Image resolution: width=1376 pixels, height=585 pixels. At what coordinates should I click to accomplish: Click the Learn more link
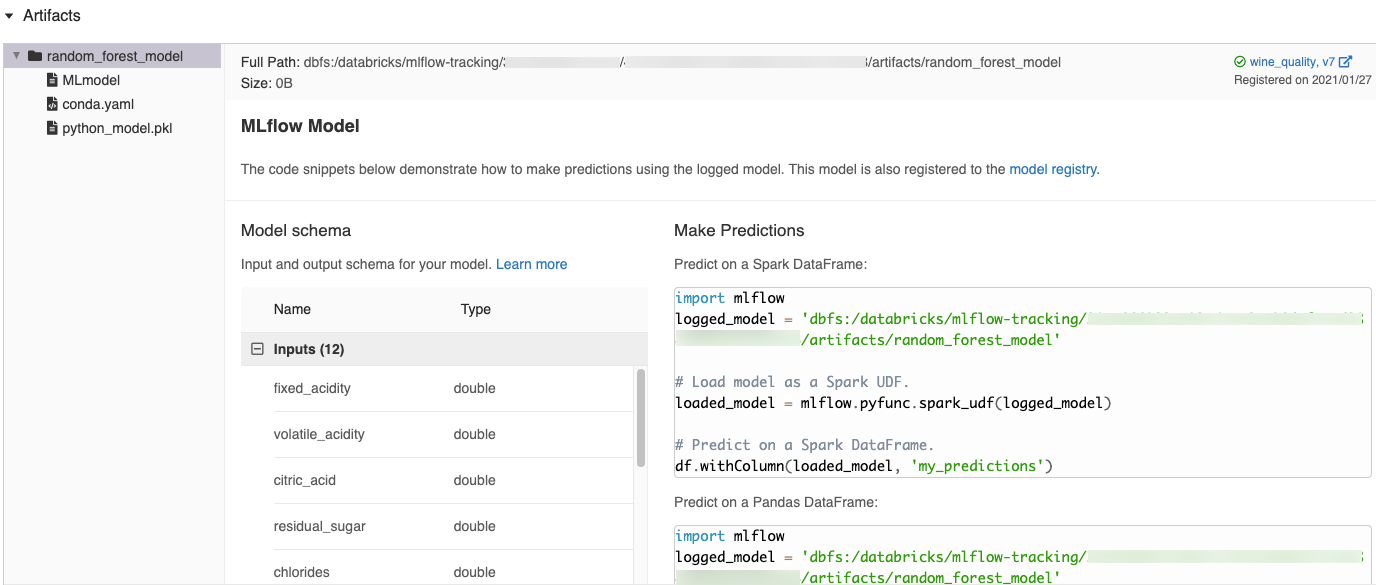coord(531,264)
